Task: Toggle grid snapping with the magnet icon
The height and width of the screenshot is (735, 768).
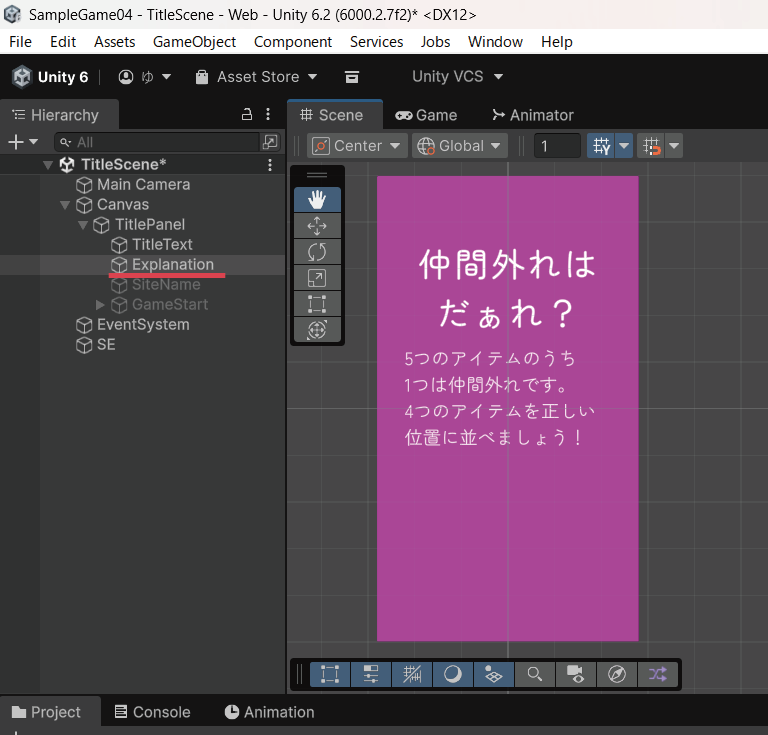Action: (652, 146)
